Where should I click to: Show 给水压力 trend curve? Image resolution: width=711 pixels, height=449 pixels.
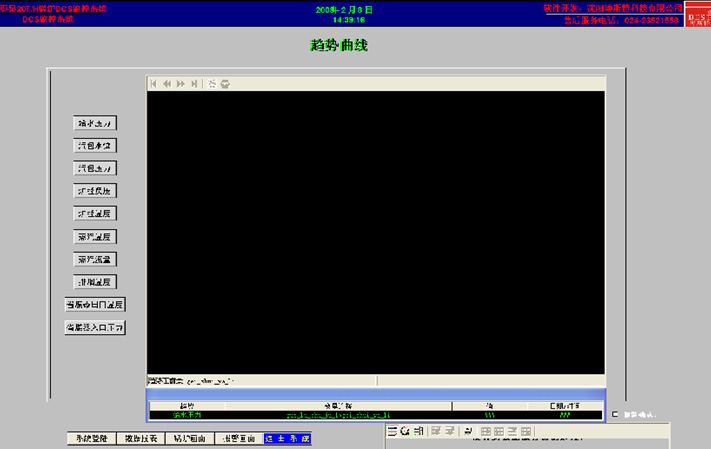point(95,123)
